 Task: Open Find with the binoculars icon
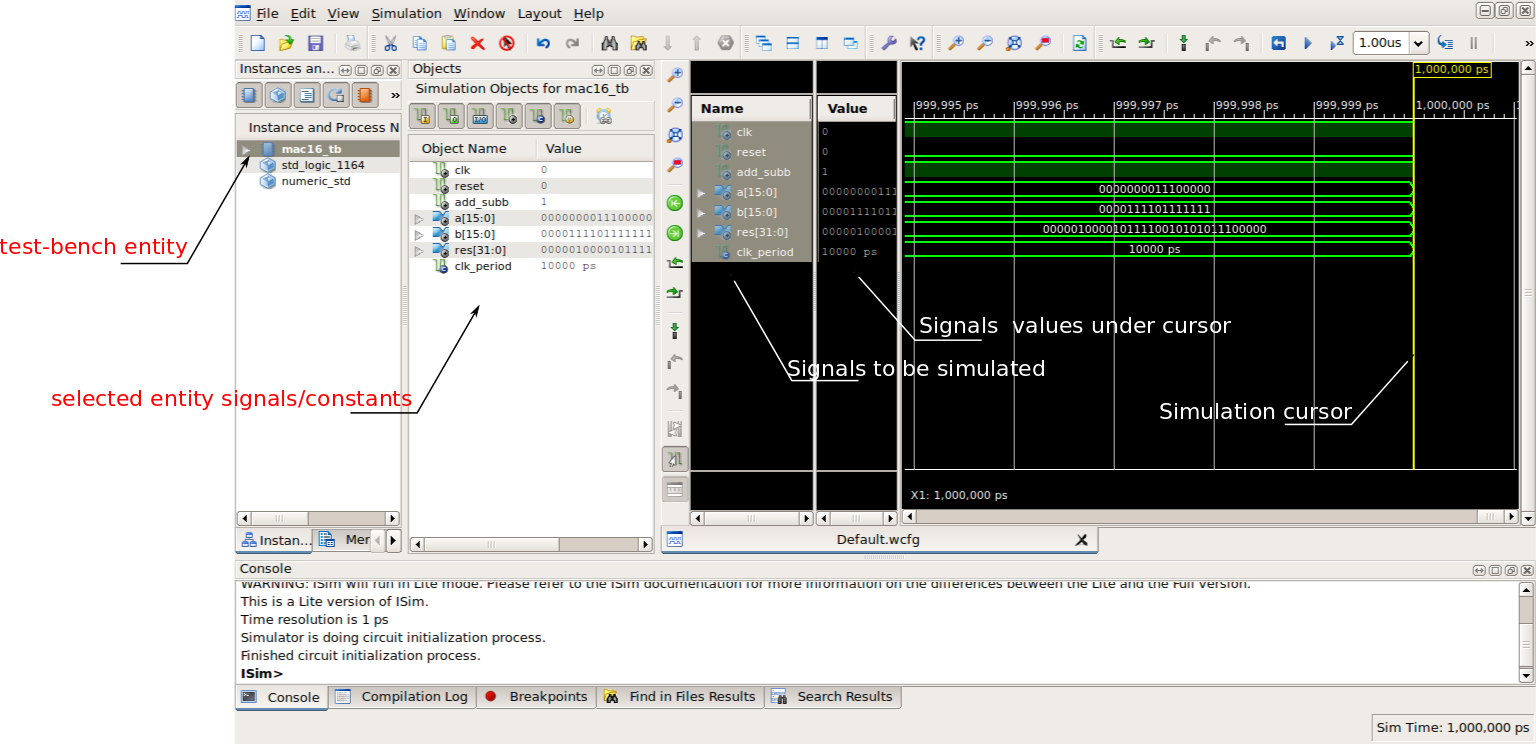(x=609, y=43)
